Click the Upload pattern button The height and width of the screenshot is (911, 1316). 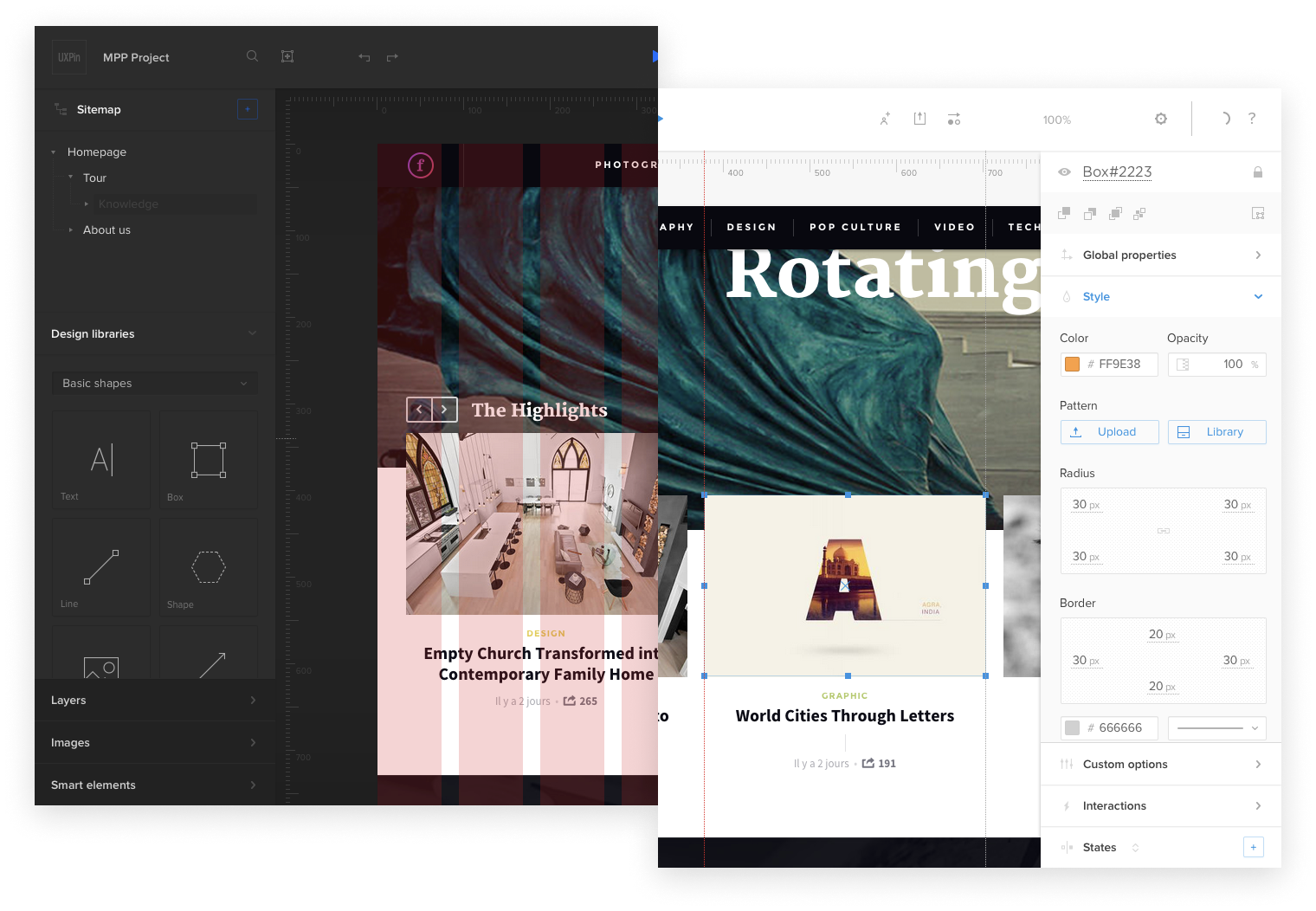(1109, 431)
